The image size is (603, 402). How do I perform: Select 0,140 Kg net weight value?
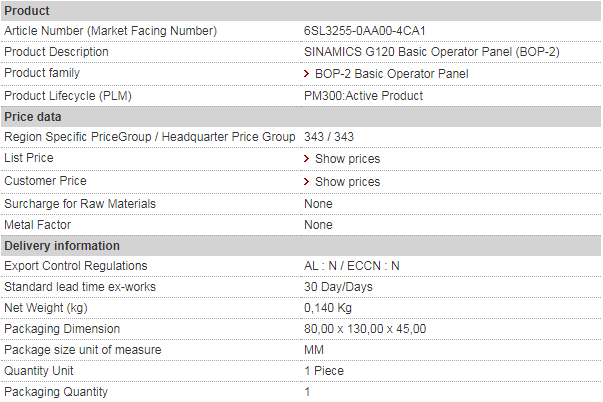[x=328, y=308]
